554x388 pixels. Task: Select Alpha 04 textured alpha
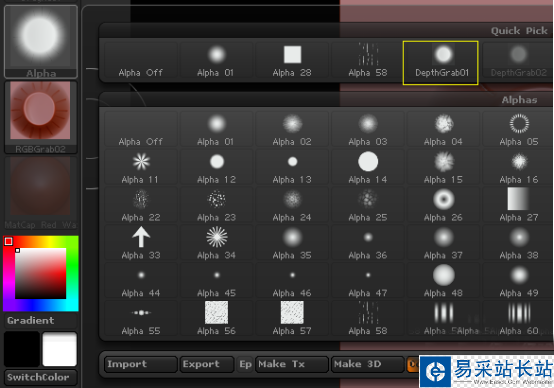point(443,129)
